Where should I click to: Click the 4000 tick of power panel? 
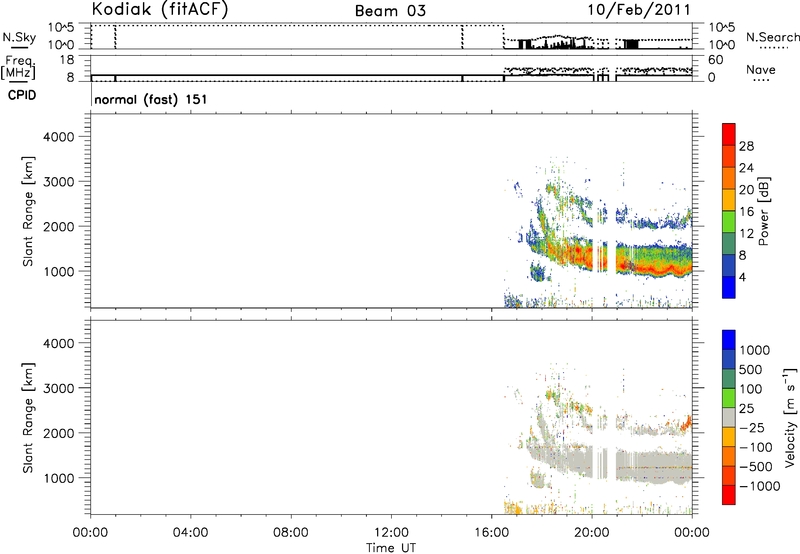pos(59,137)
